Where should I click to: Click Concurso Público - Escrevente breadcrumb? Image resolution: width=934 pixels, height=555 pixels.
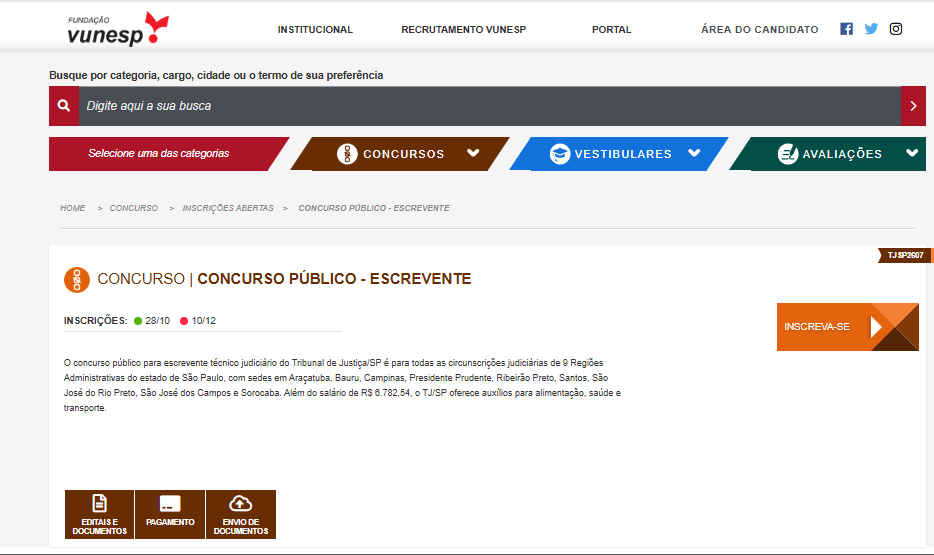374,208
